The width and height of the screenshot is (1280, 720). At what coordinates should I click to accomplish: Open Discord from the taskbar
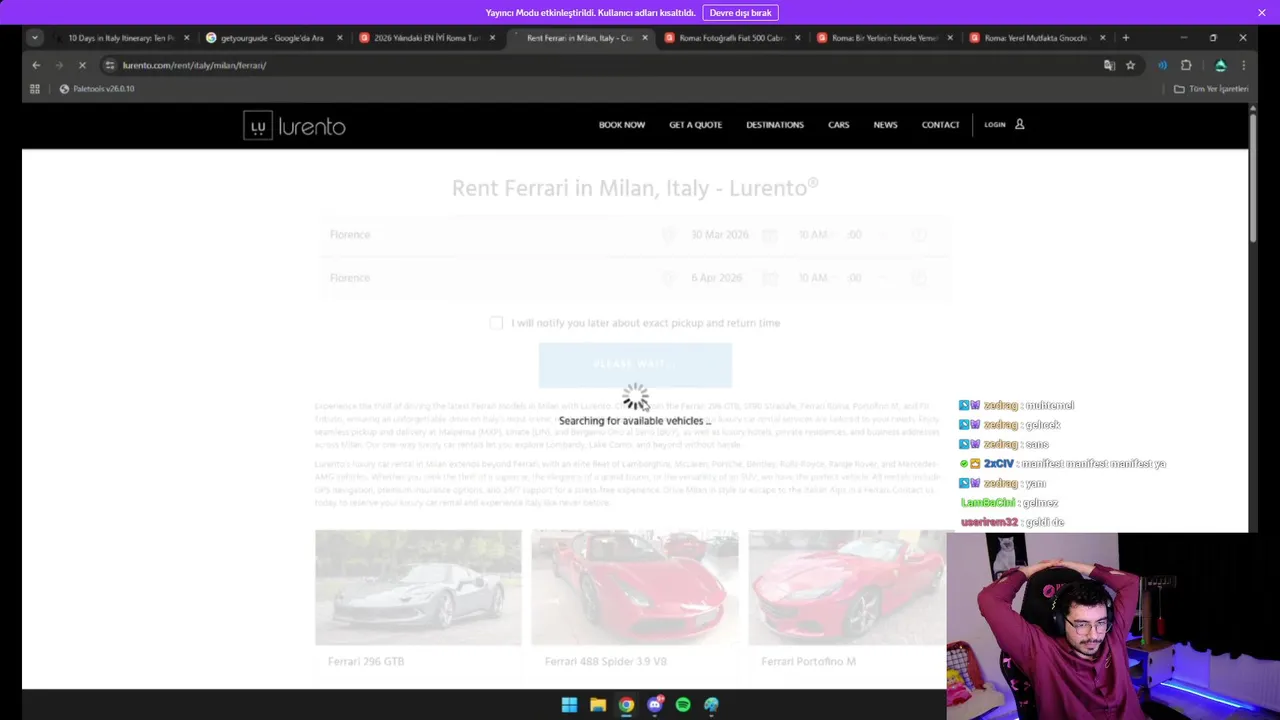click(655, 705)
